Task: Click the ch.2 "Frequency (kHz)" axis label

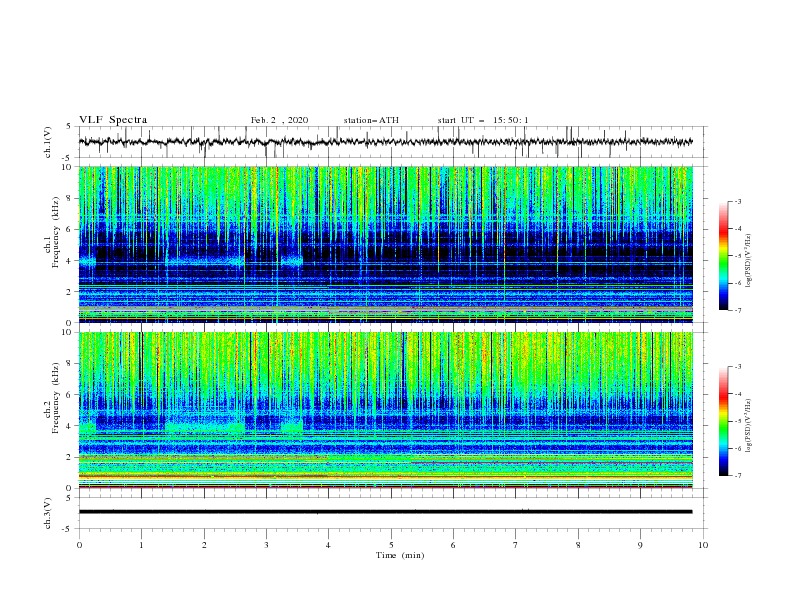Action: [x=56, y=397]
